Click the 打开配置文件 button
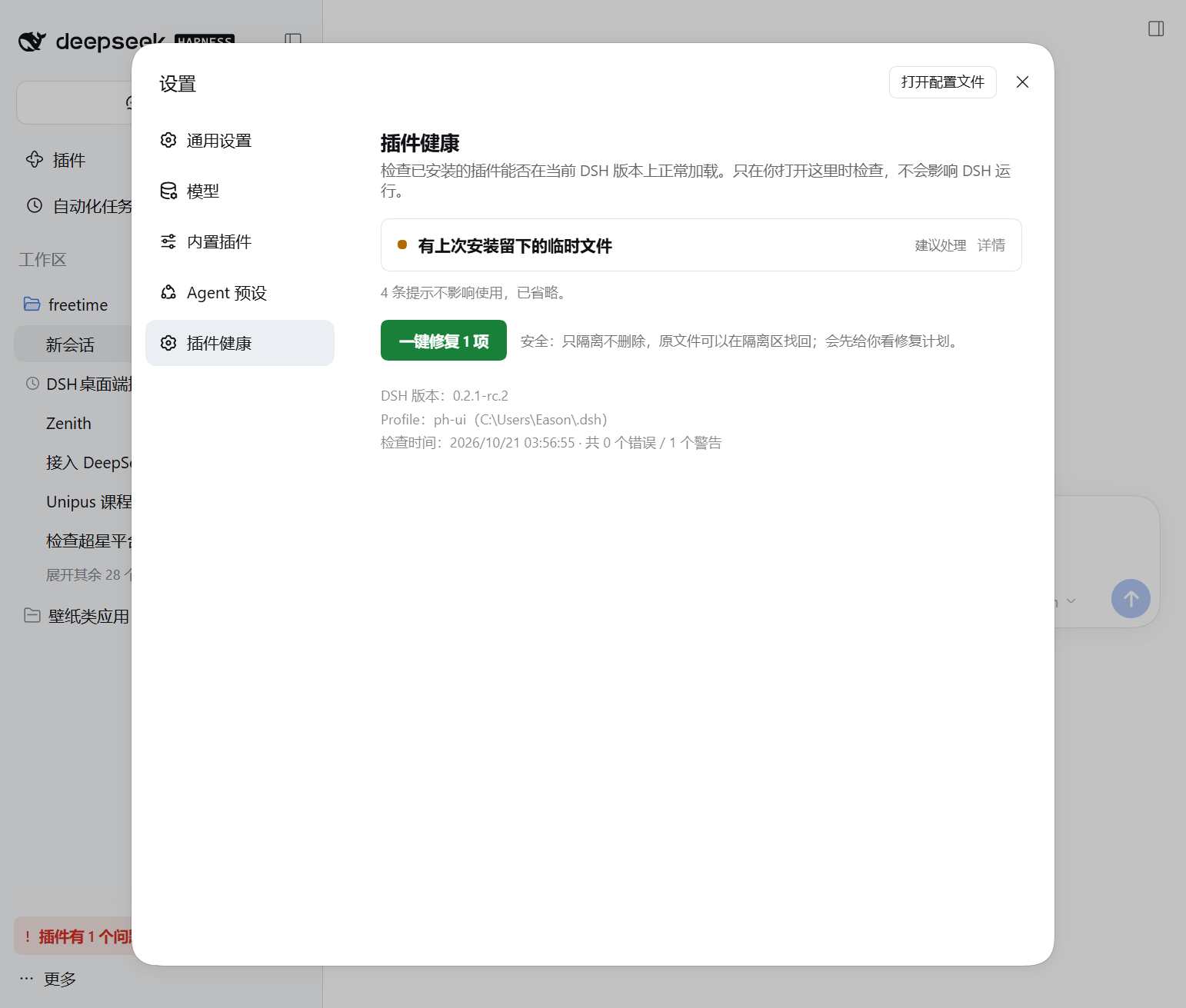The image size is (1186, 1008). [x=943, y=82]
